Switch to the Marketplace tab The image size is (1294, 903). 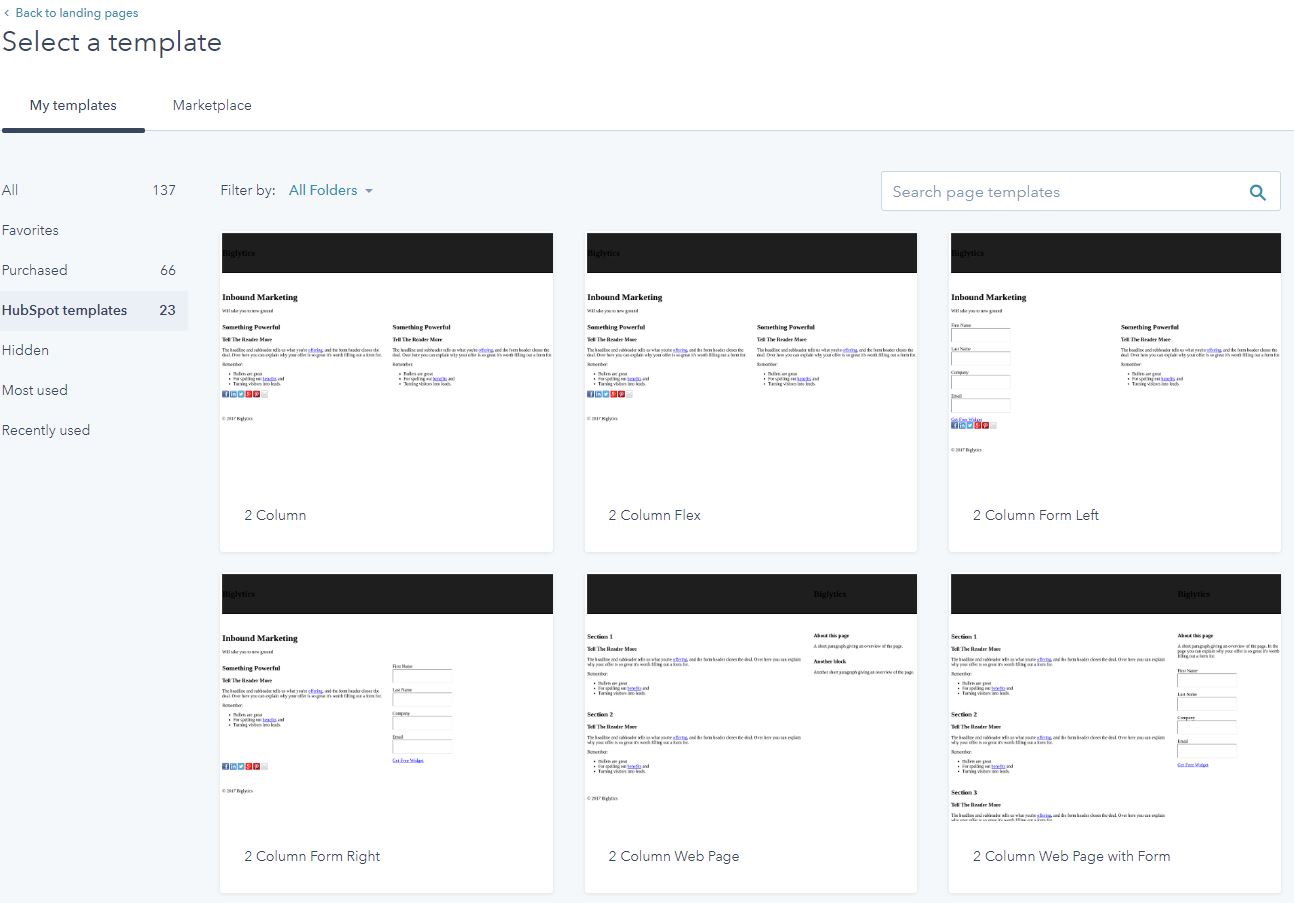(x=212, y=105)
